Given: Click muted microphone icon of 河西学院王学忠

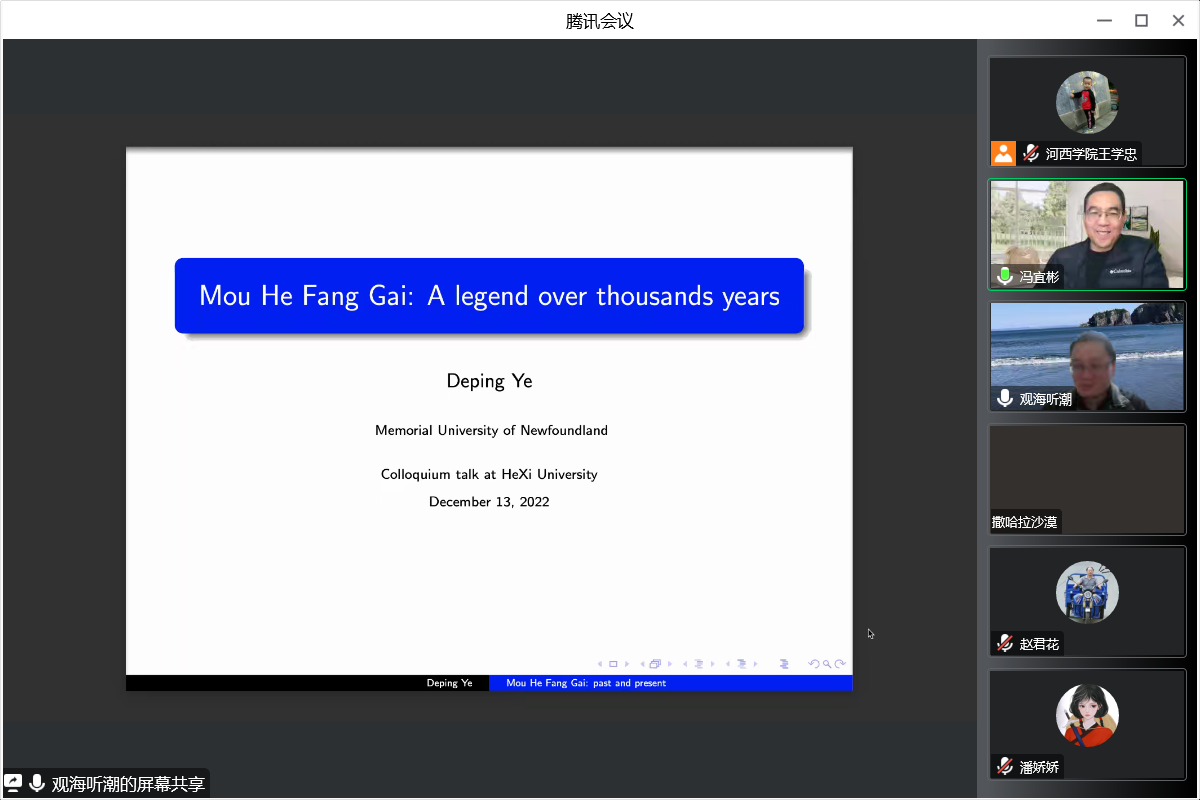Looking at the screenshot, I should coord(1030,154).
